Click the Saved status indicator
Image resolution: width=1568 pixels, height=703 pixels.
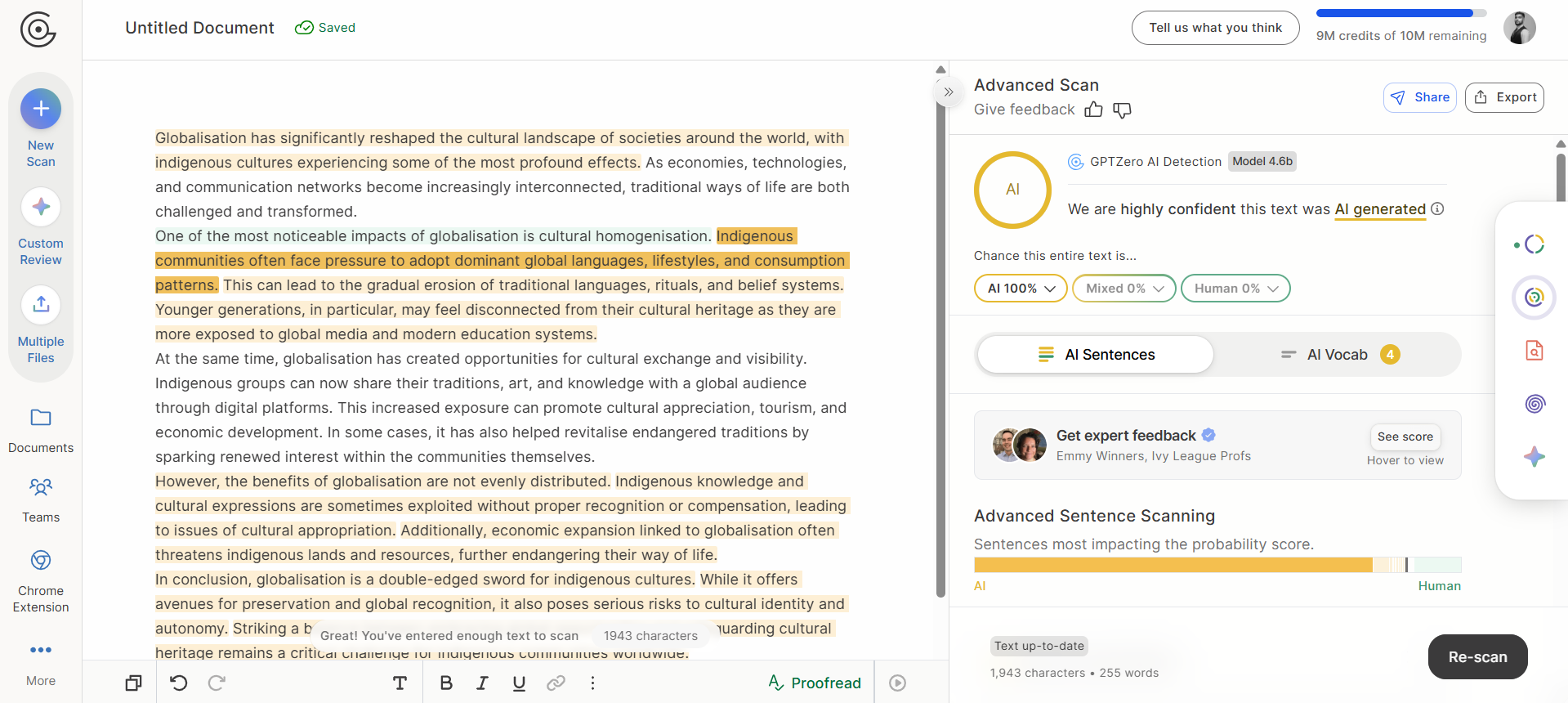[325, 28]
